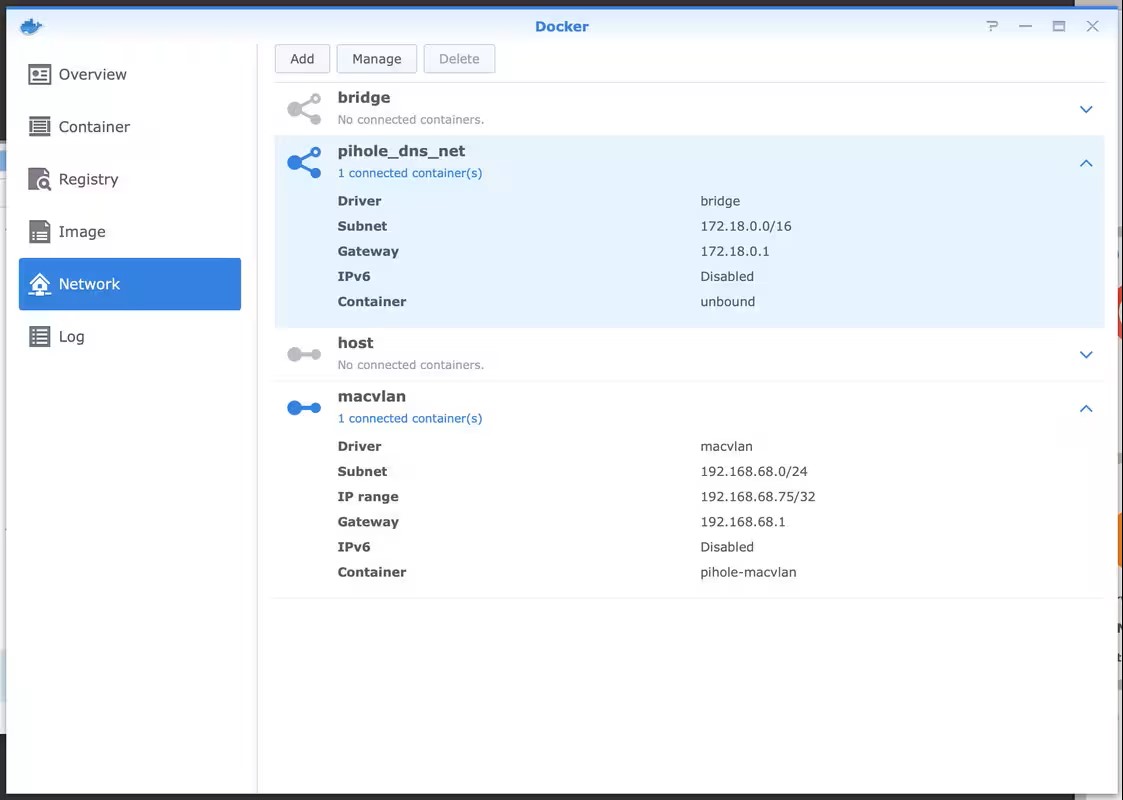Viewport: 1123px width, 800px height.
Task: Click the host network icon
Action: (304, 354)
